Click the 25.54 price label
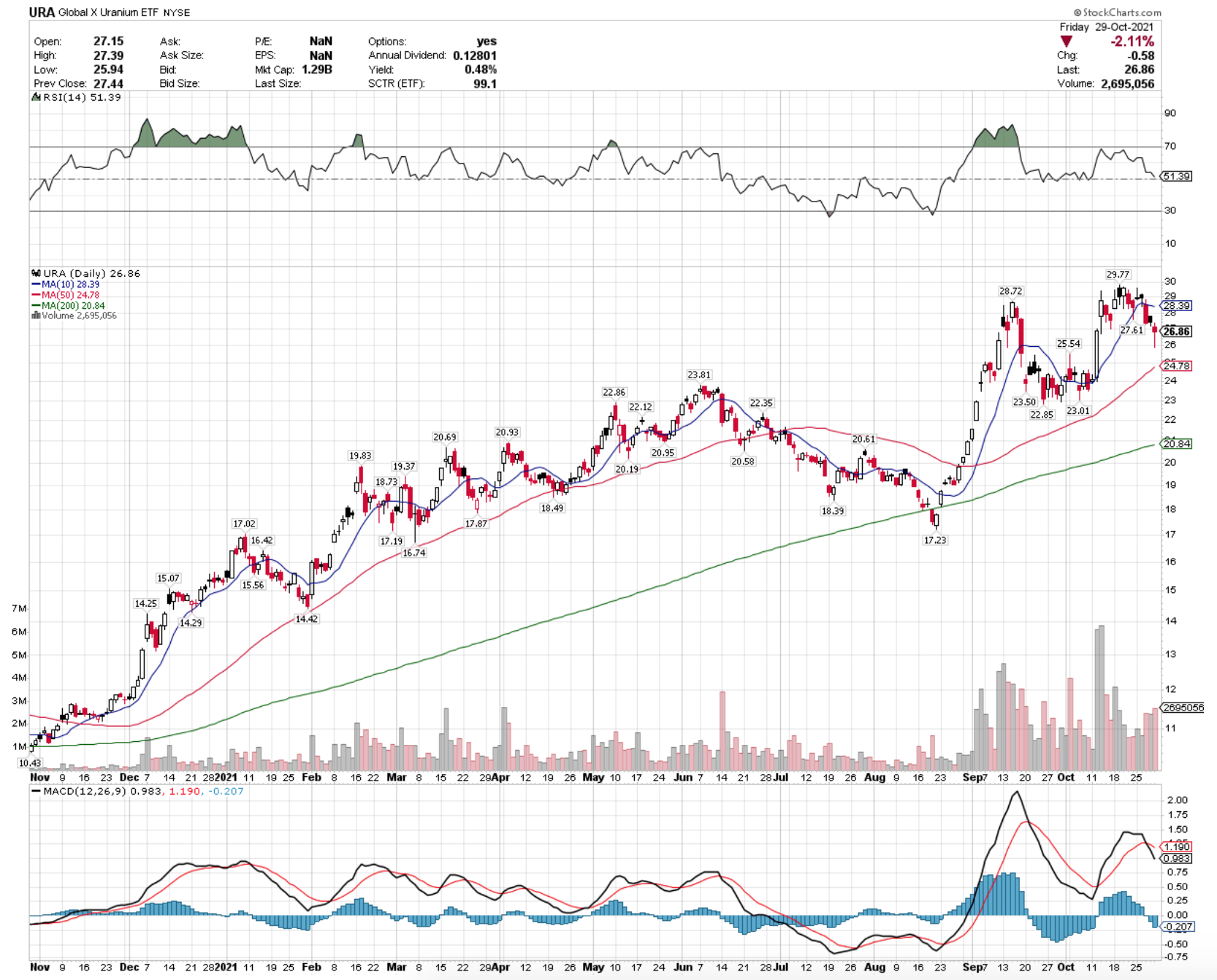Screen dimensions: 1217x980 pos(1069,343)
